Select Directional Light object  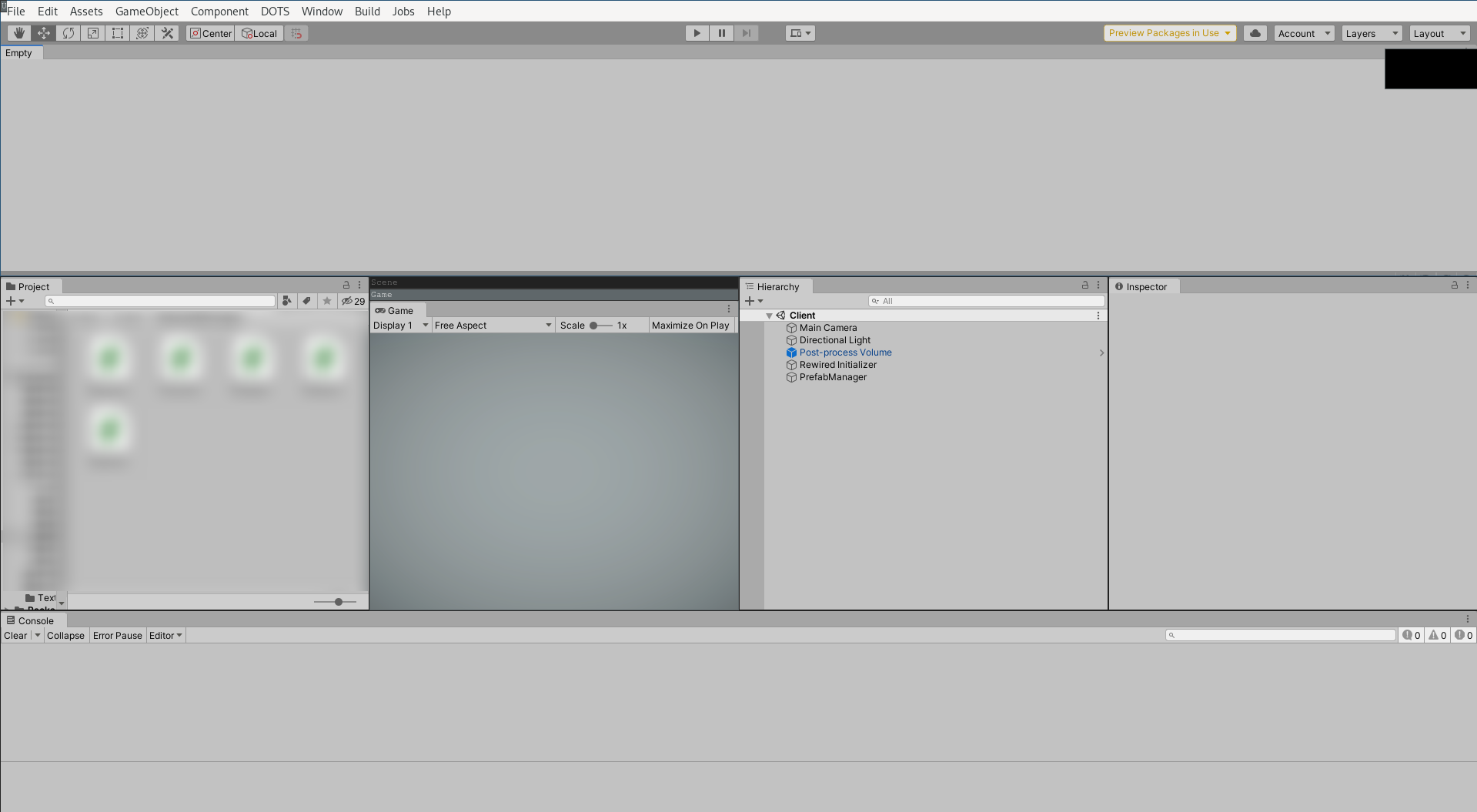835,340
